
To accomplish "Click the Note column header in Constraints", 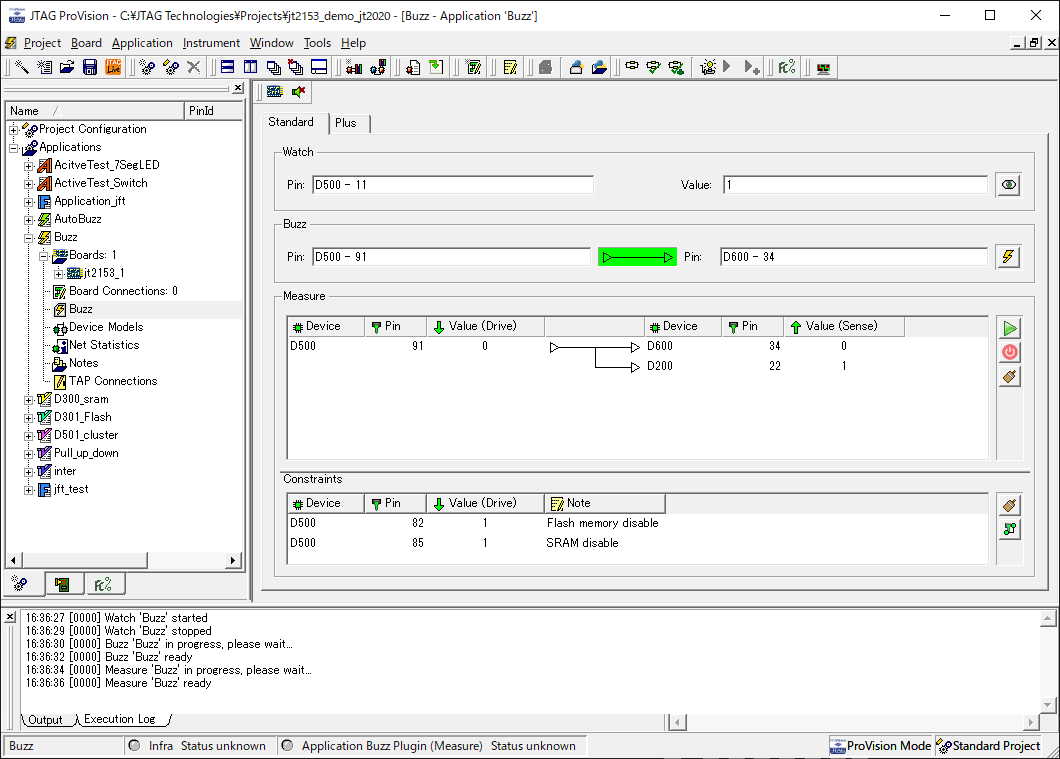I will click(604, 504).
